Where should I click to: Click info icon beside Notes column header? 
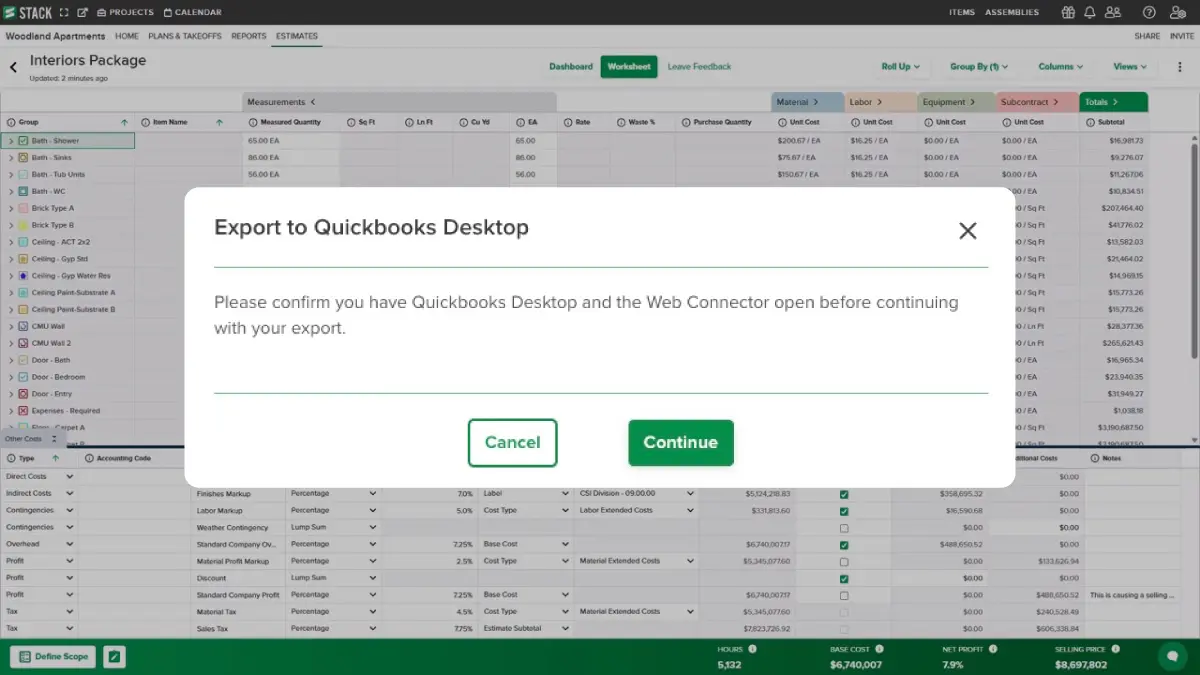[x=1095, y=458]
